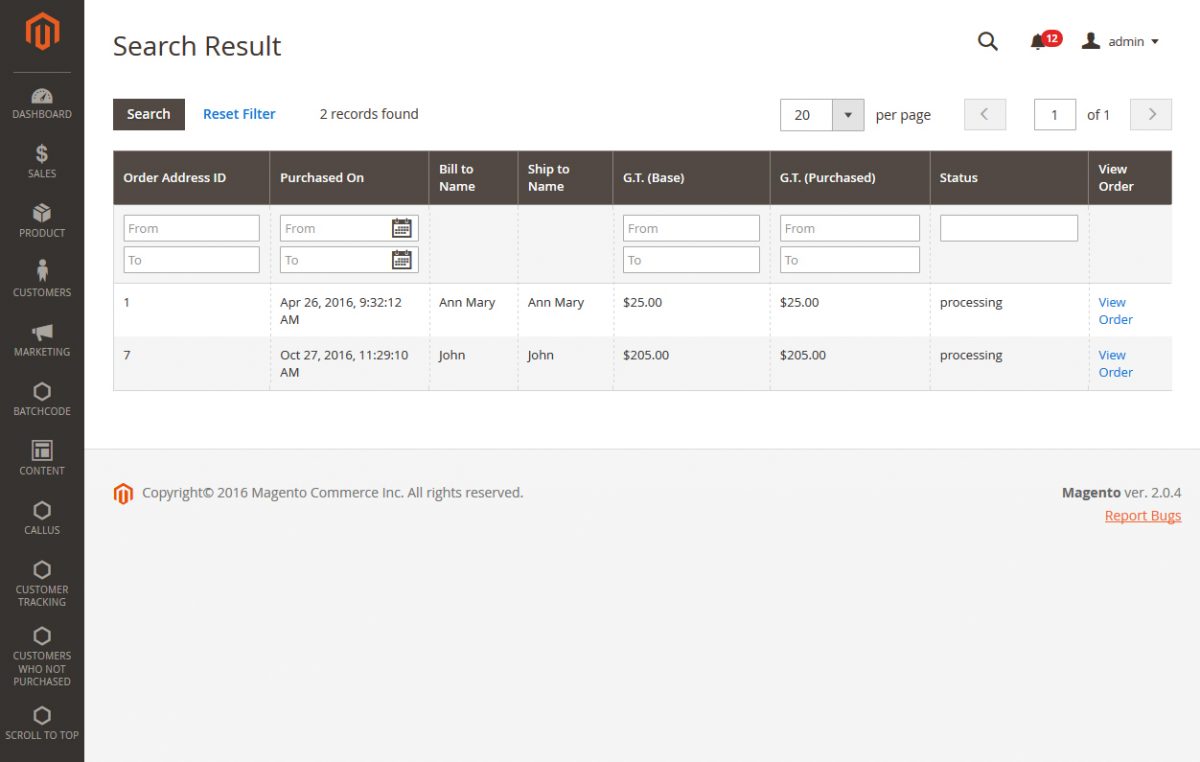Open Customers Who Not Purchased section
This screenshot has width=1200, height=762.
coord(41,650)
